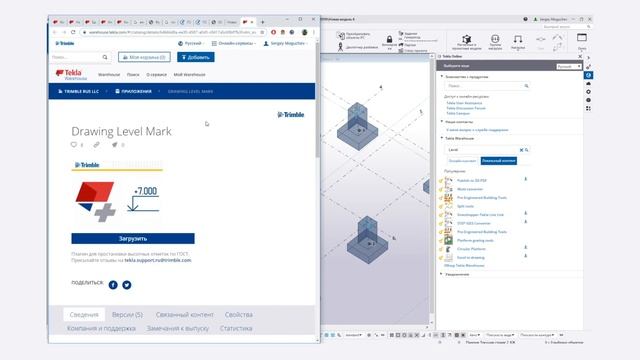This screenshot has width=640, height=360.
Task: Click download icon beside Publish to 3D PDF
Action: pos(526,179)
